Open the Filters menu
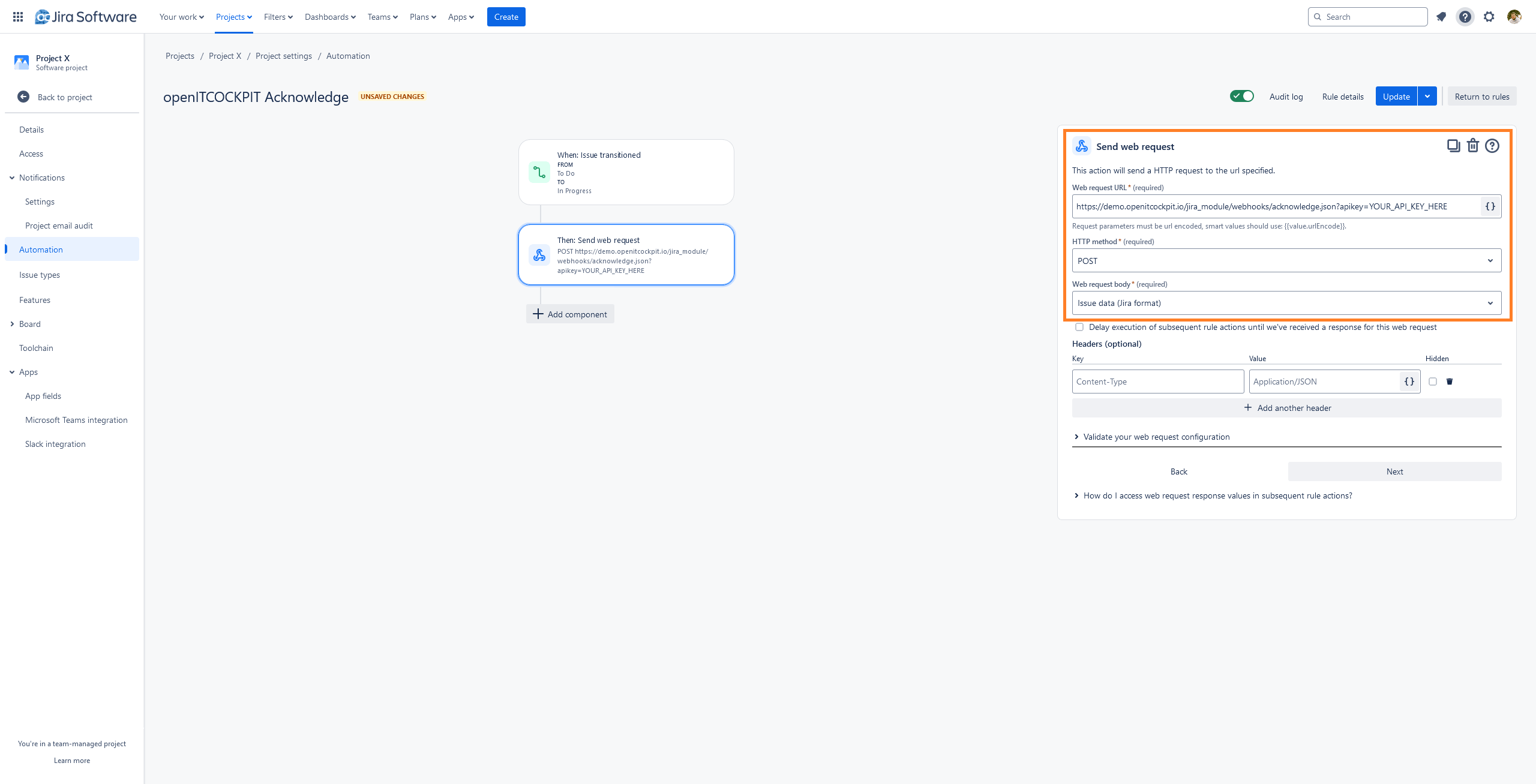 coord(278,17)
